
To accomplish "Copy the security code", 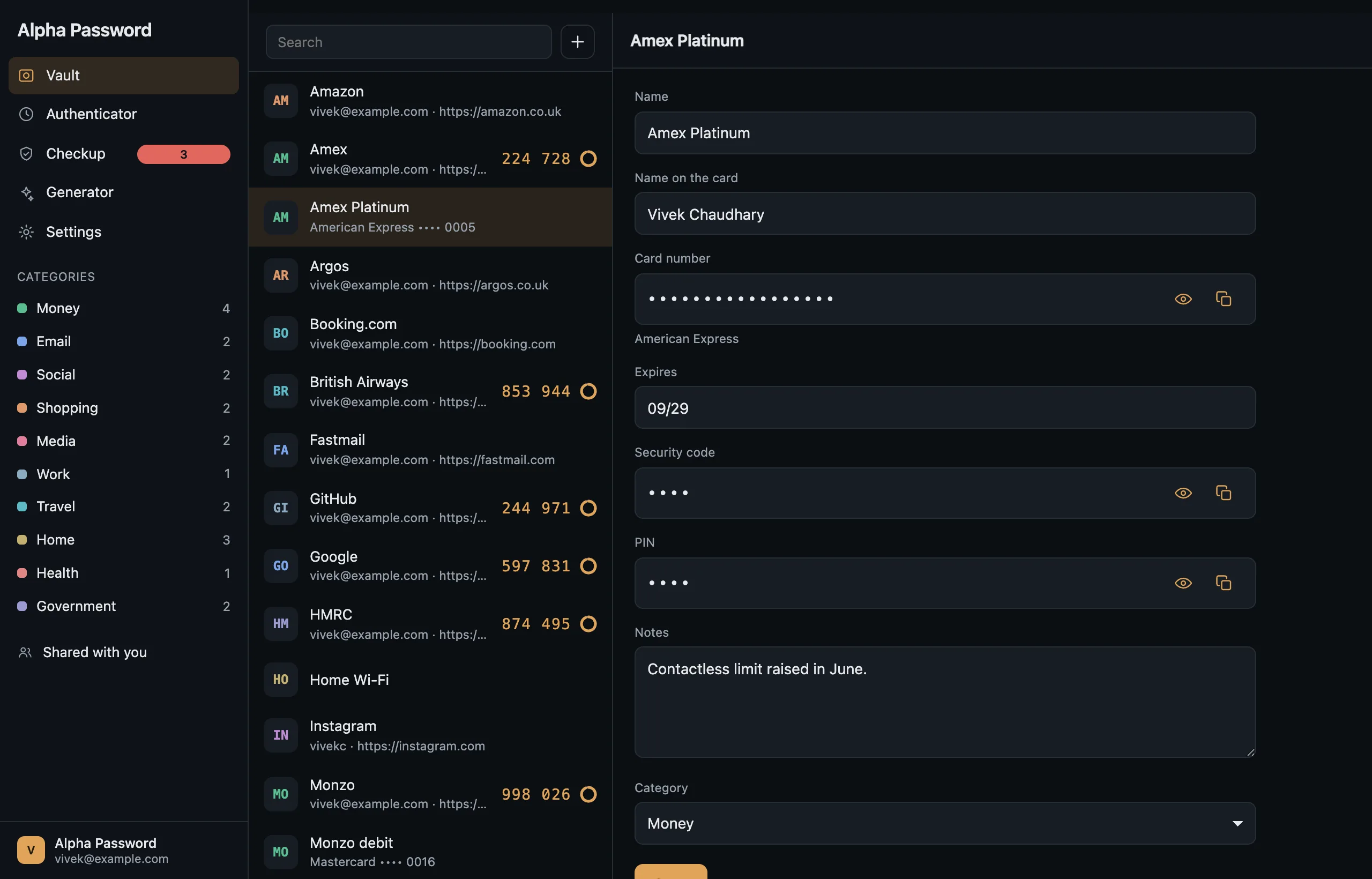I will click(x=1223, y=493).
